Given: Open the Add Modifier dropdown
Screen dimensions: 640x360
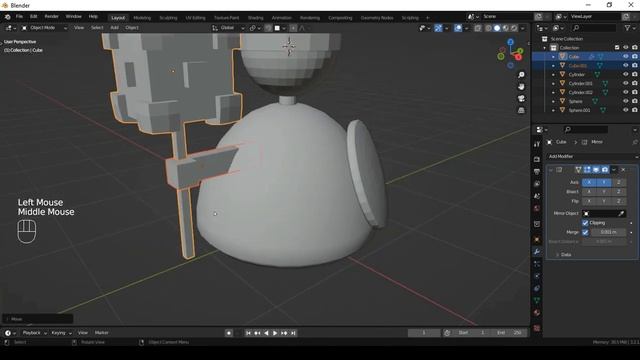Looking at the screenshot, I should coord(592,156).
